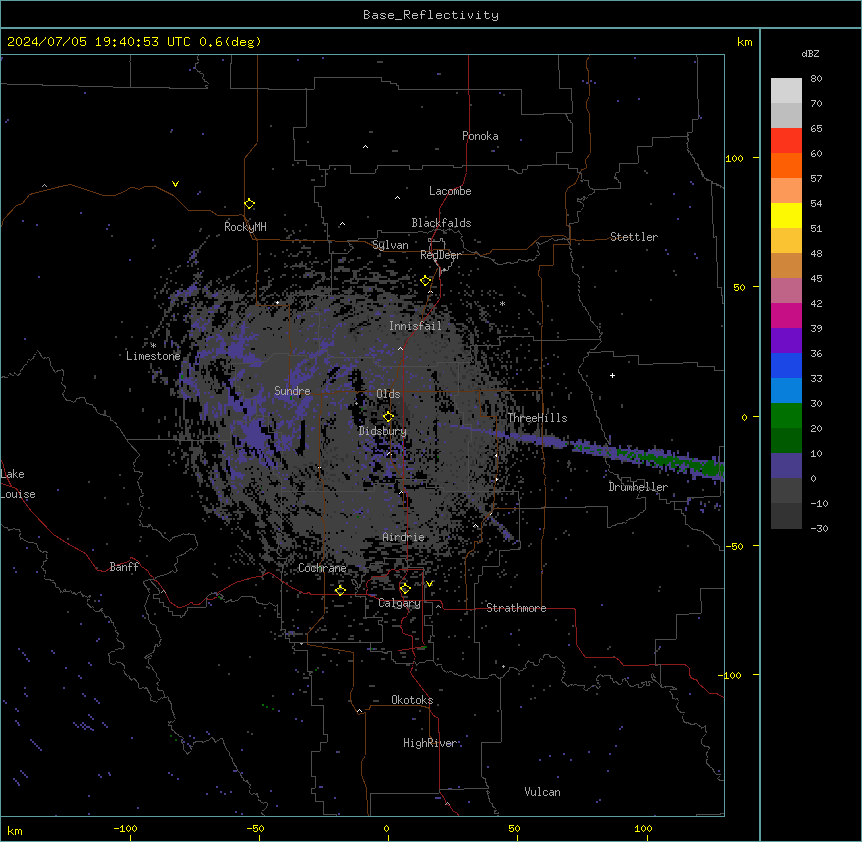Click the Ponoka city label
The height and width of the screenshot is (842, 862).
(480, 136)
